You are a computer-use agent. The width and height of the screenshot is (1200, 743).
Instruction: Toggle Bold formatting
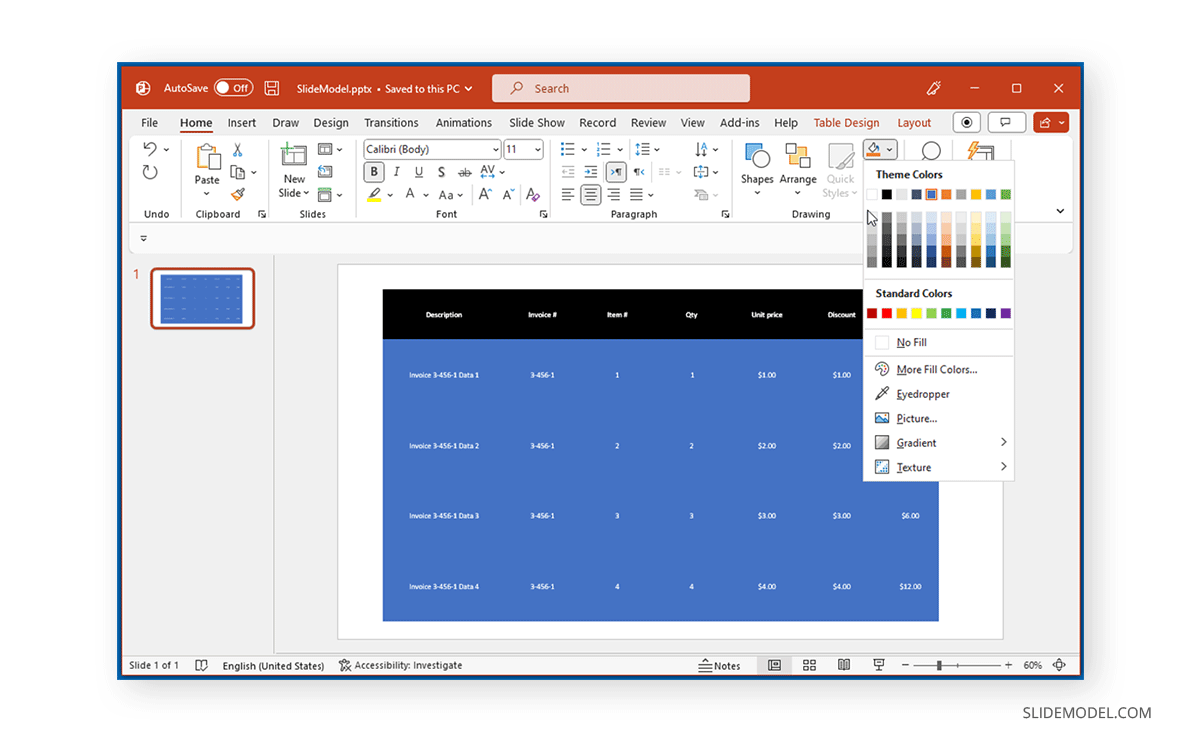374,172
